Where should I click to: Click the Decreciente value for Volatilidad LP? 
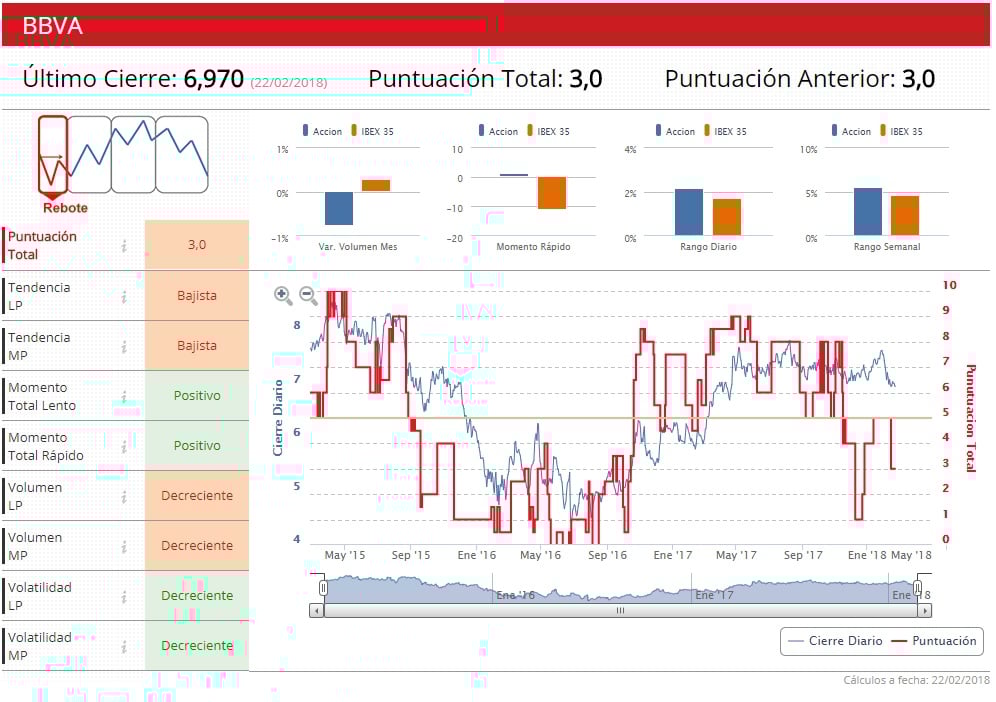pyautogui.click(x=197, y=596)
